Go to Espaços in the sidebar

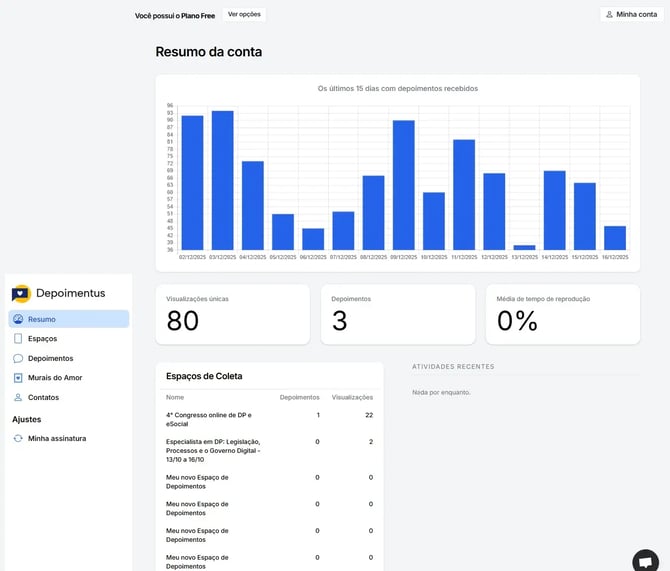coord(43,339)
